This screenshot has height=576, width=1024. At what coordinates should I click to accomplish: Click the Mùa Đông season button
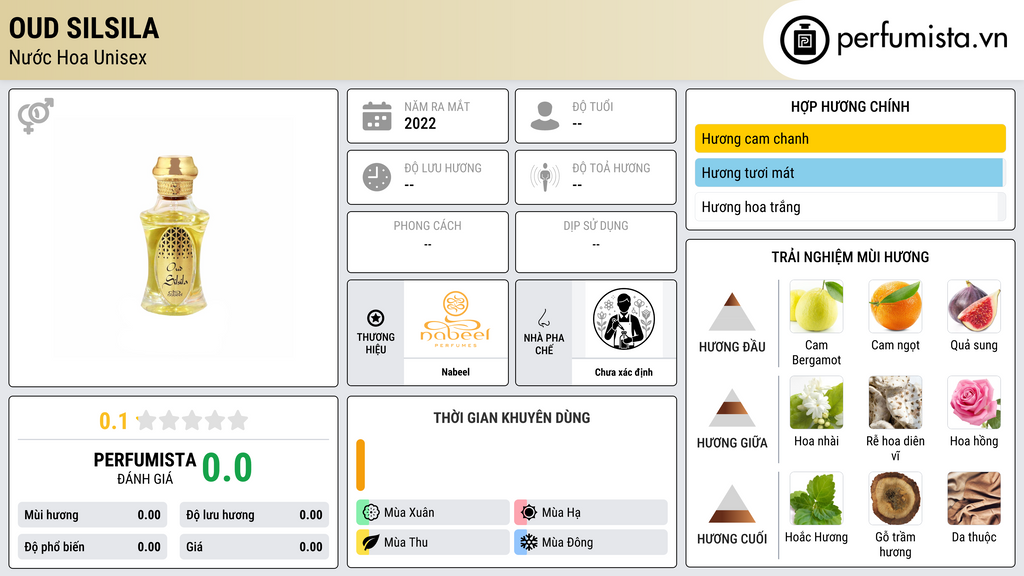pos(591,542)
